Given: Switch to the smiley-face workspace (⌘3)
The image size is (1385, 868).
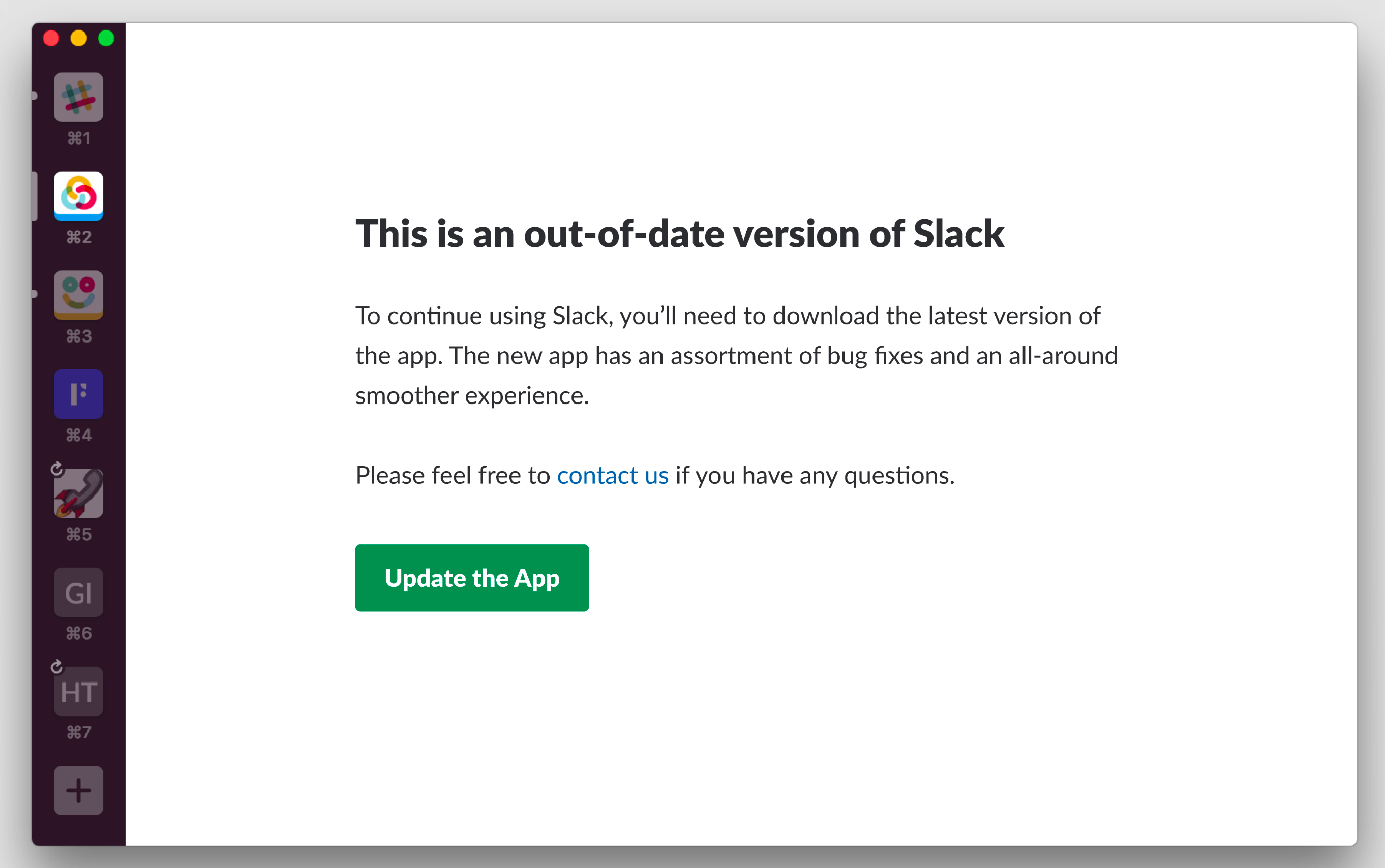Looking at the screenshot, I should (x=78, y=295).
